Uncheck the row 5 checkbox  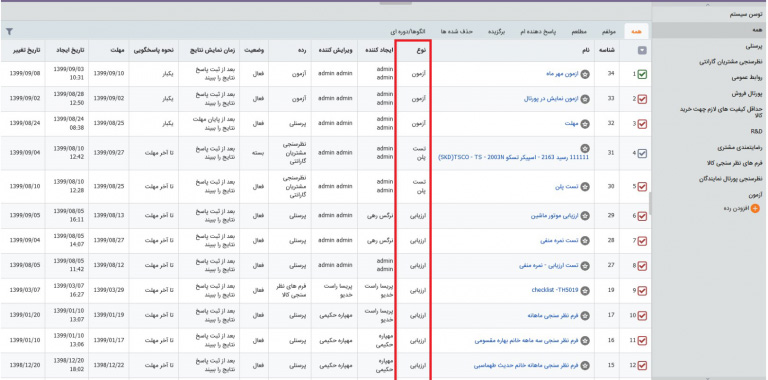pyautogui.click(x=642, y=187)
